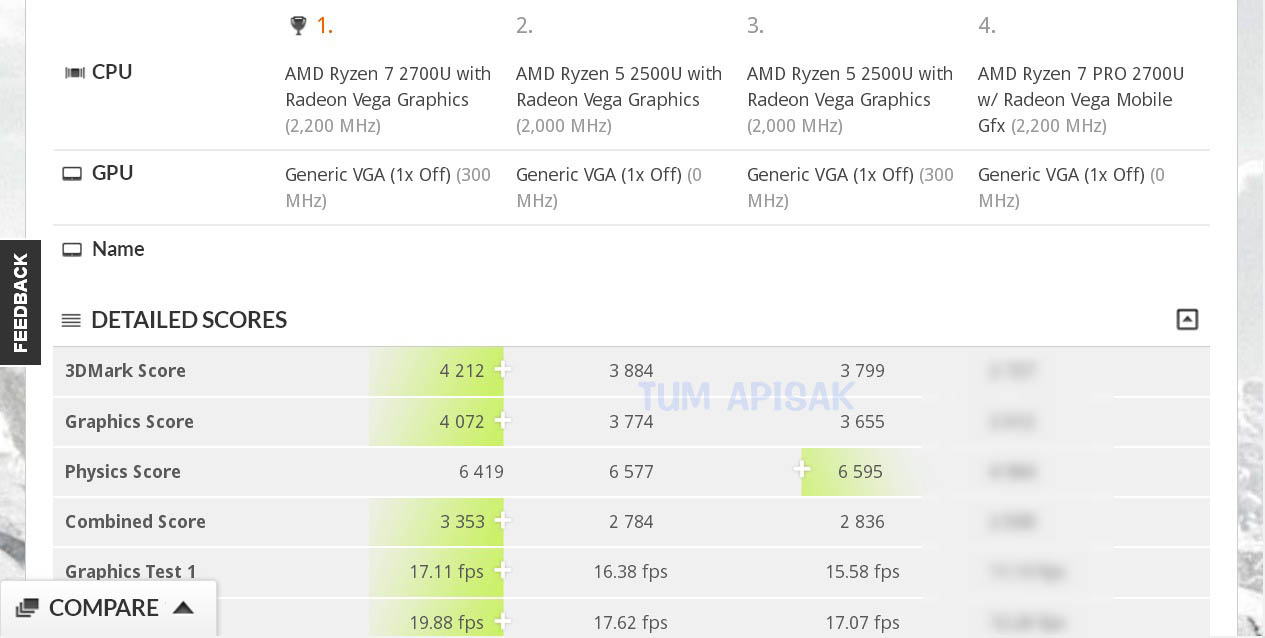Click the Detailed Scores list icon

click(x=71, y=320)
